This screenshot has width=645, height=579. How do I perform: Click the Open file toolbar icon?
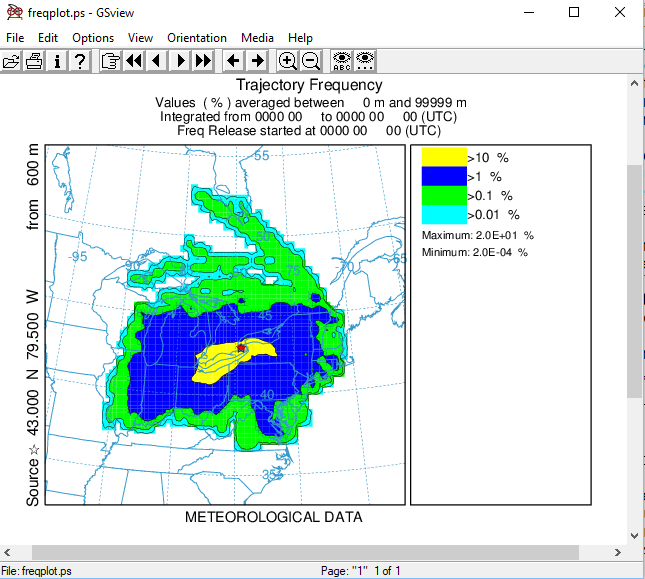[x=12, y=61]
